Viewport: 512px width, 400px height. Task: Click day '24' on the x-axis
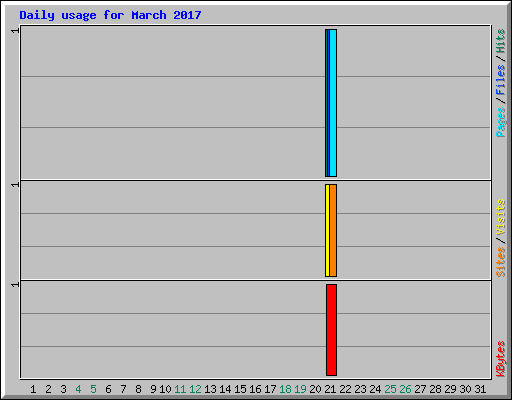click(375, 389)
